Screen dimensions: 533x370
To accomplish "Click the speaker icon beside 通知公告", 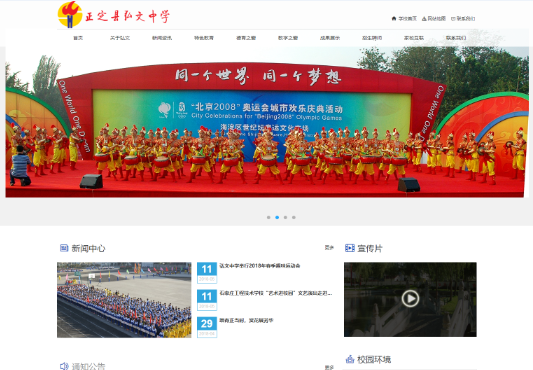I will (64, 366).
